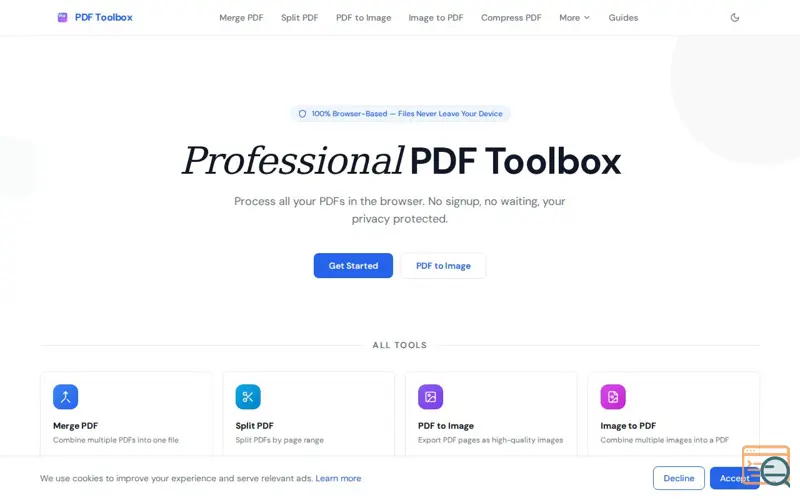Image resolution: width=800 pixels, height=500 pixels.
Task: Click the 'Professional PDF Toolbox' headline
Action: point(401,161)
